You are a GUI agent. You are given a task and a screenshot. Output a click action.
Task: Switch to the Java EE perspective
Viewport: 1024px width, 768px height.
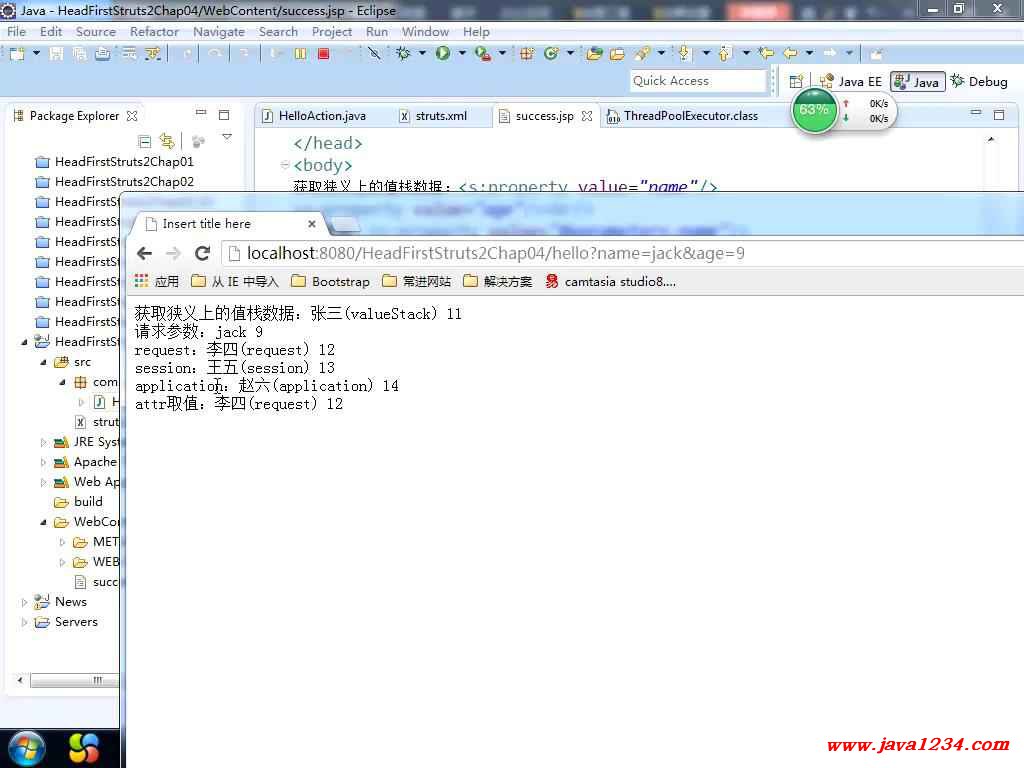point(850,82)
